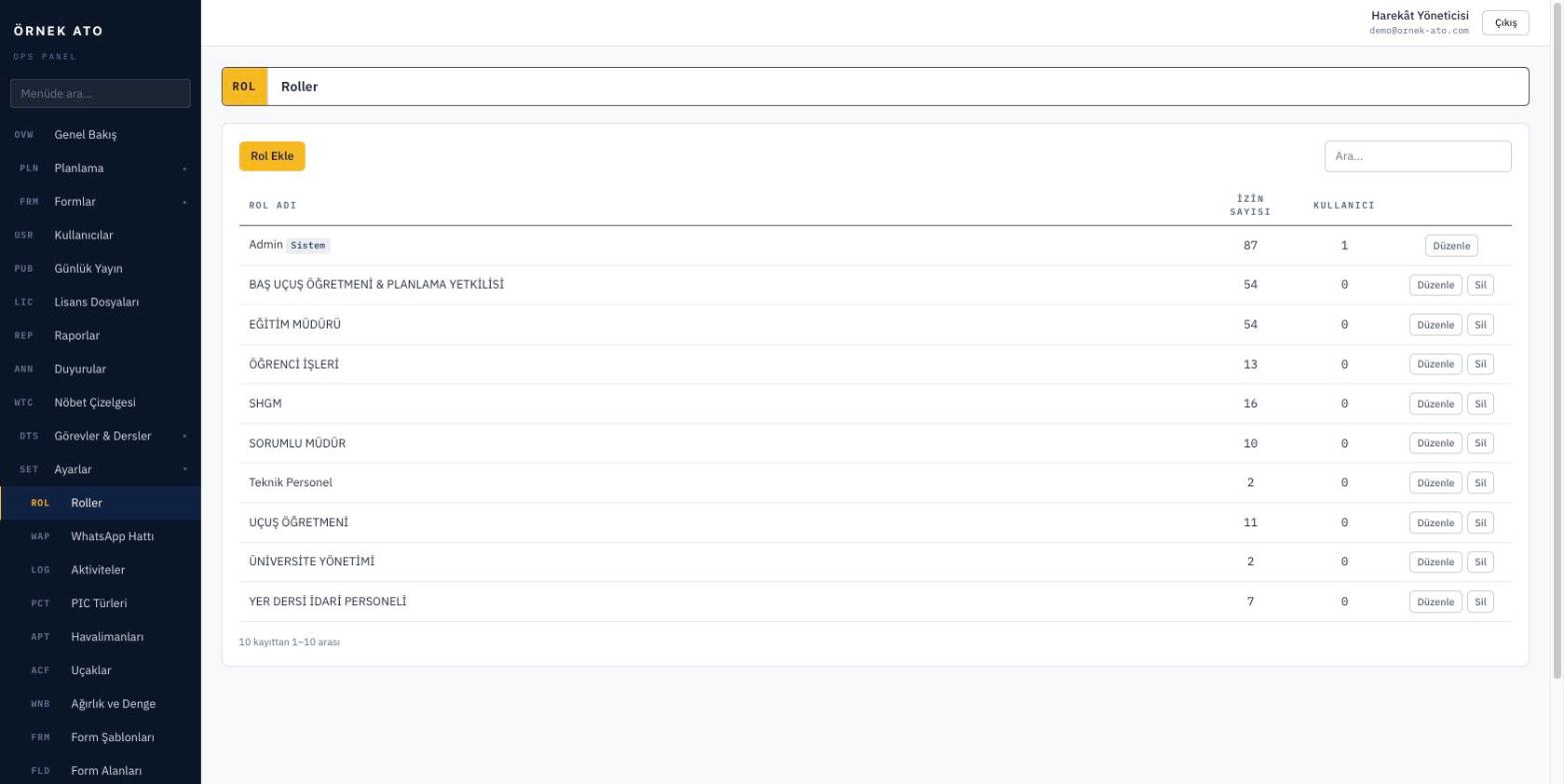This screenshot has height=784, width=1564.
Task: Expand the Planlama menu
Action: pyautogui.click(x=100, y=168)
